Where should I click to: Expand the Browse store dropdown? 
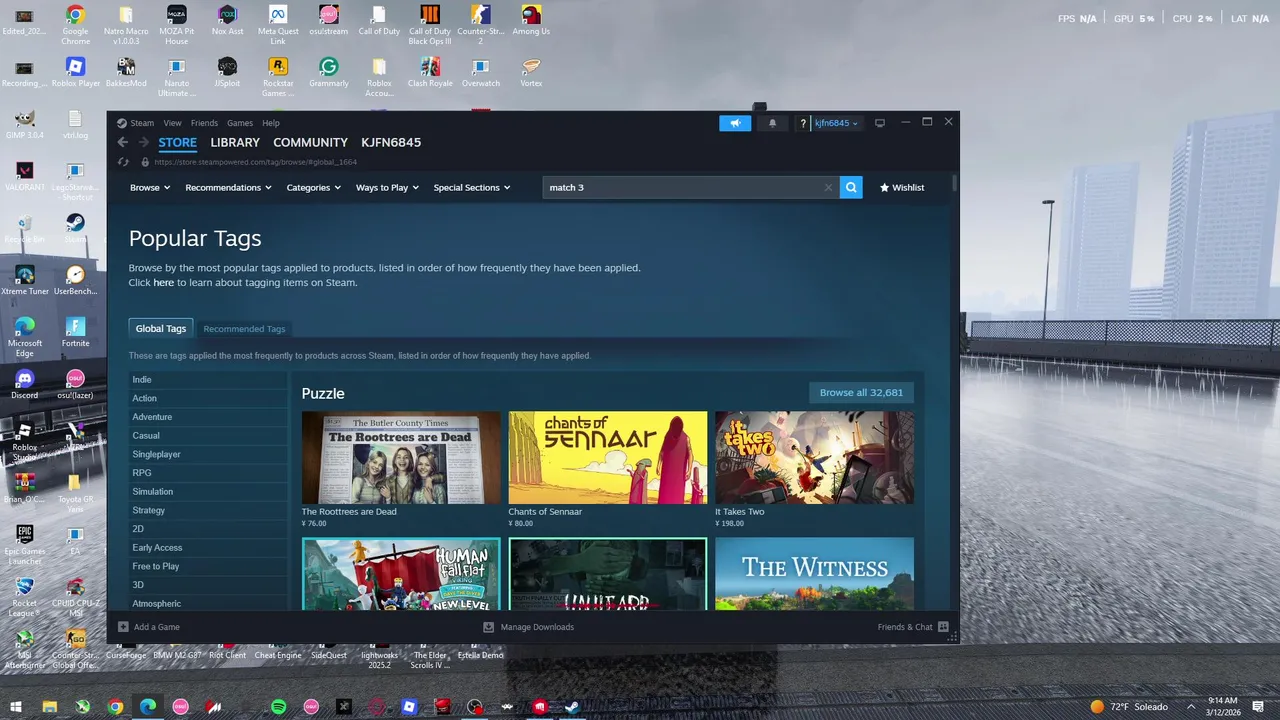150,187
